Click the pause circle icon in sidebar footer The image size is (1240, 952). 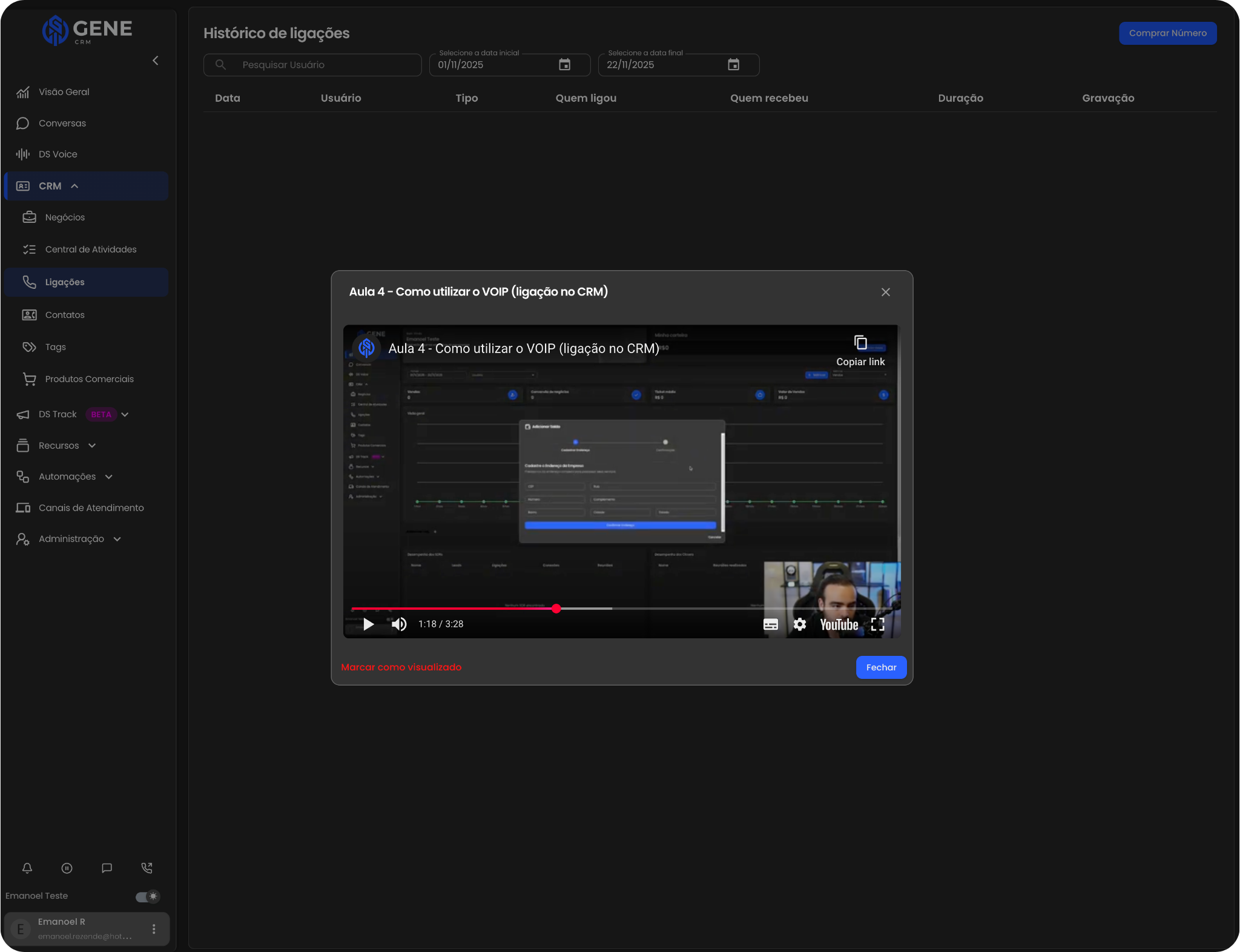click(67, 868)
